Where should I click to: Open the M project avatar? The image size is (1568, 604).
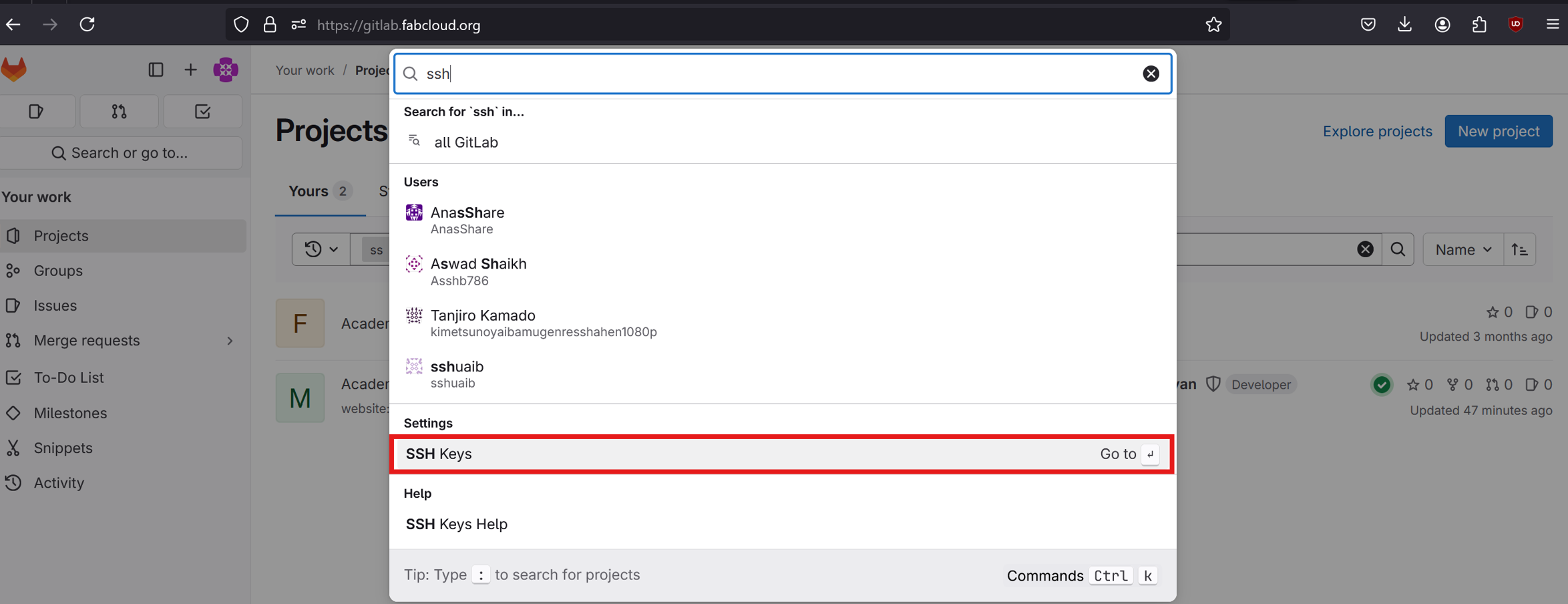pyautogui.click(x=300, y=398)
